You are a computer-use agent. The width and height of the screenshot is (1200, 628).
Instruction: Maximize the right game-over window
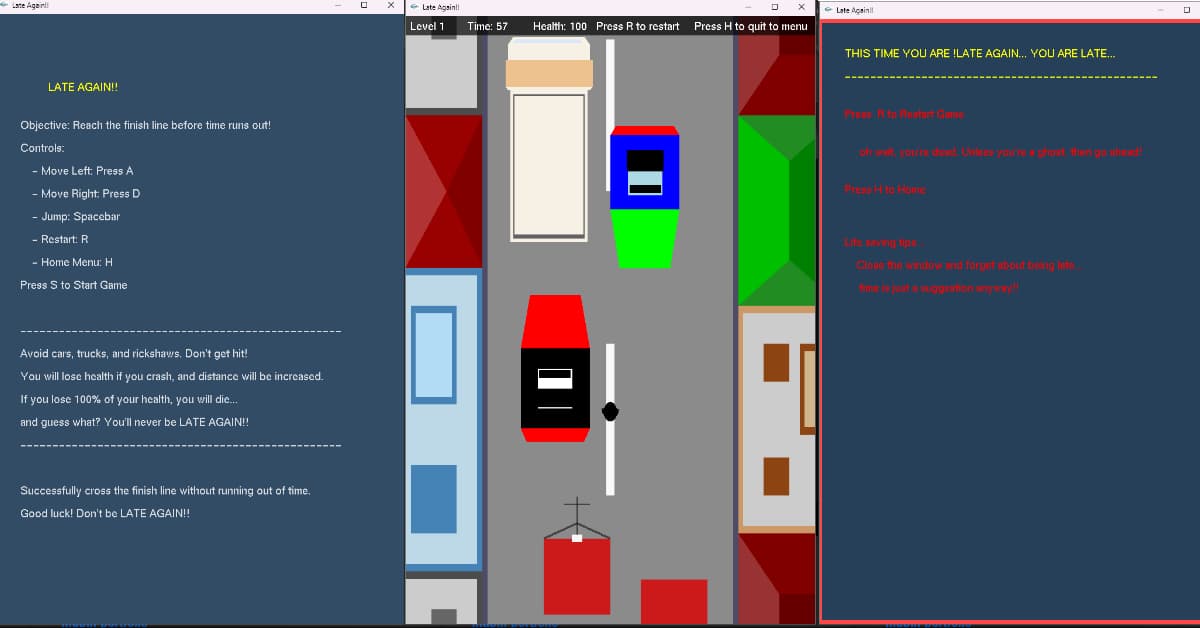[1186, 10]
